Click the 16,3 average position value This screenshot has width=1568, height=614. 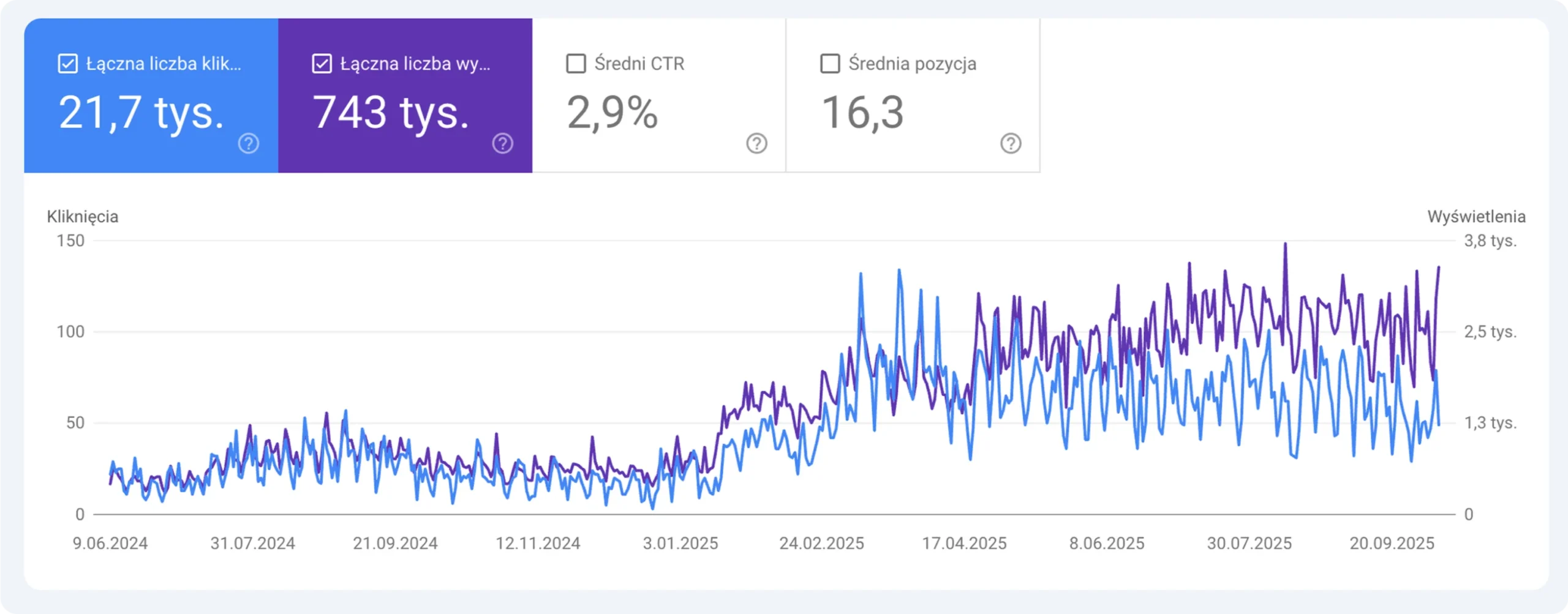tap(862, 113)
